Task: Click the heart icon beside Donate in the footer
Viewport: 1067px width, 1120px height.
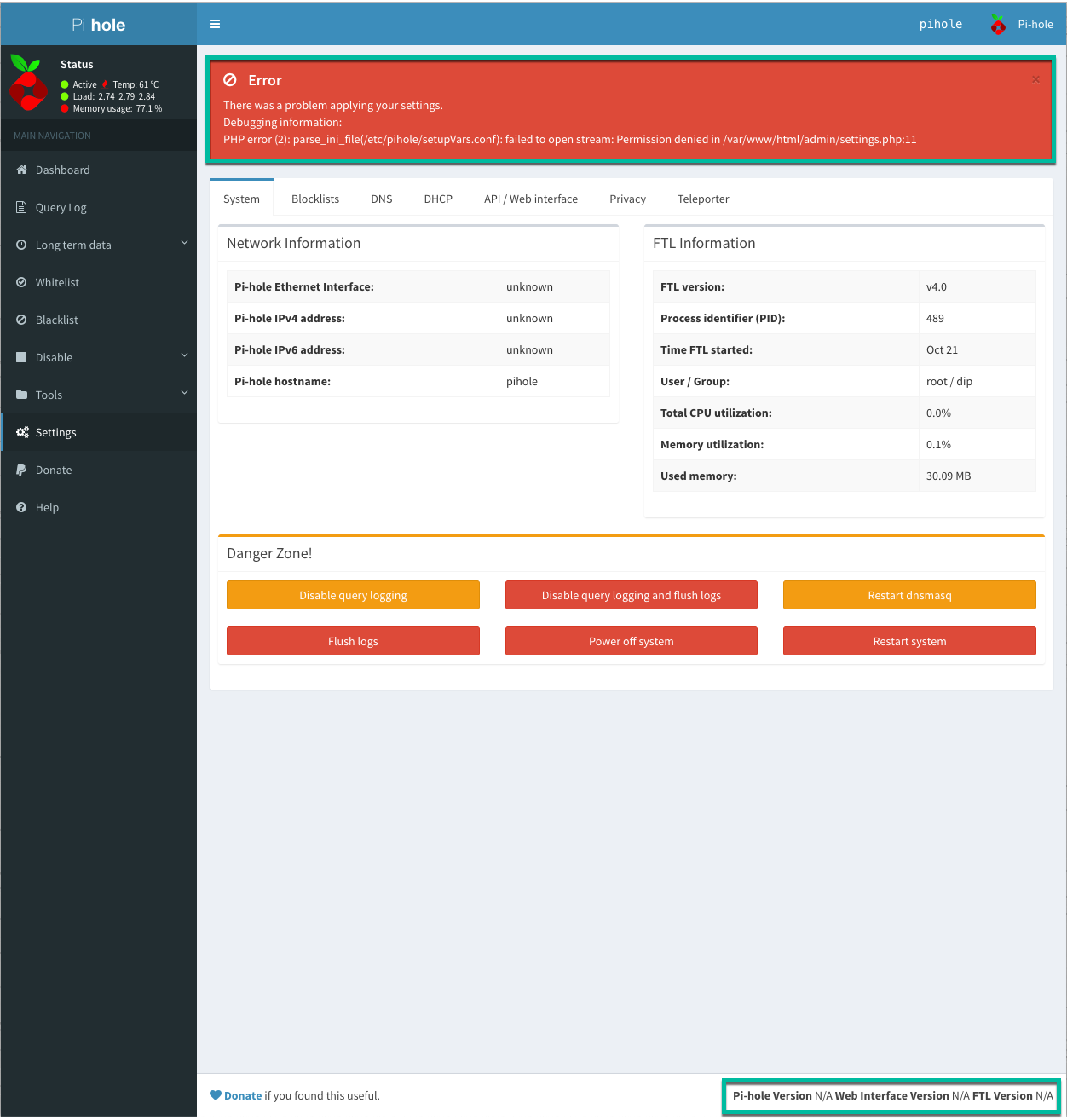Action: coord(216,1095)
